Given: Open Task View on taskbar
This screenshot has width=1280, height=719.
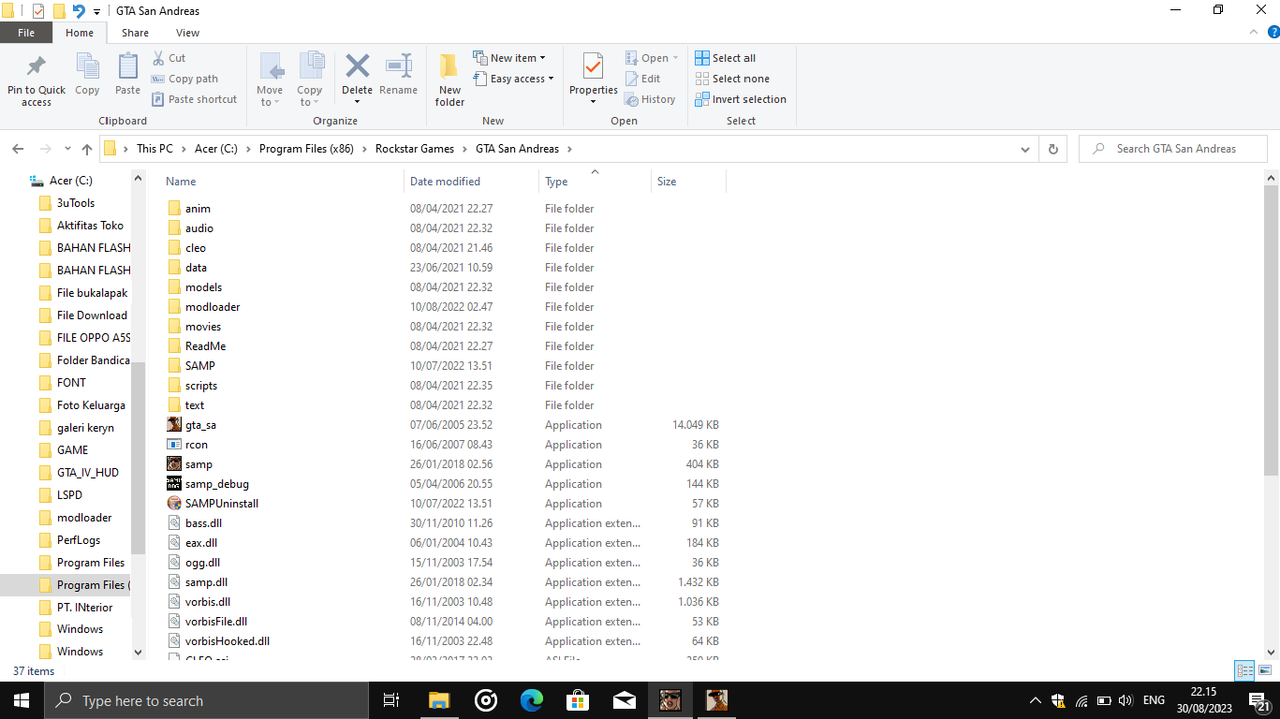Looking at the screenshot, I should (x=391, y=701).
